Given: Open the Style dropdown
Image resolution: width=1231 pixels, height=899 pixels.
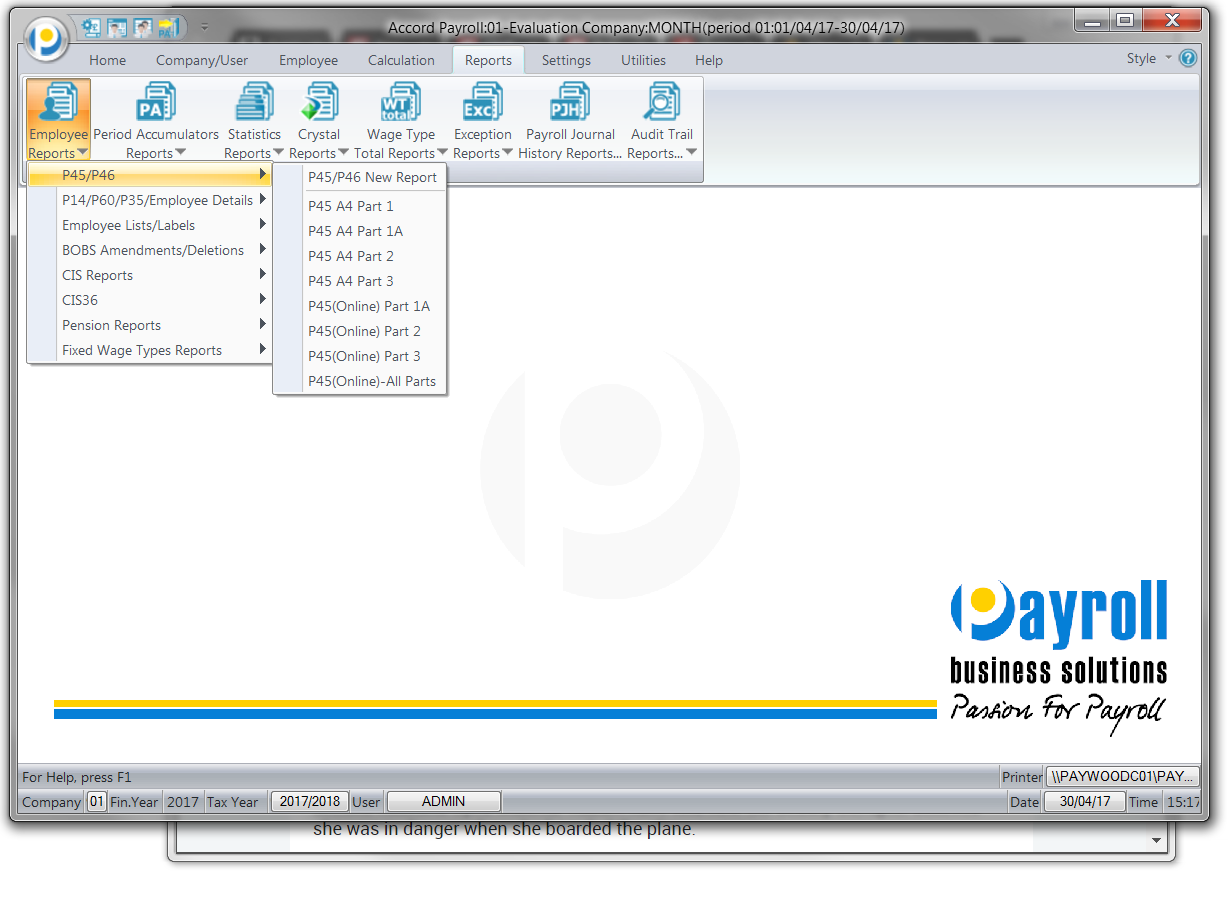Looking at the screenshot, I should point(1144,58).
